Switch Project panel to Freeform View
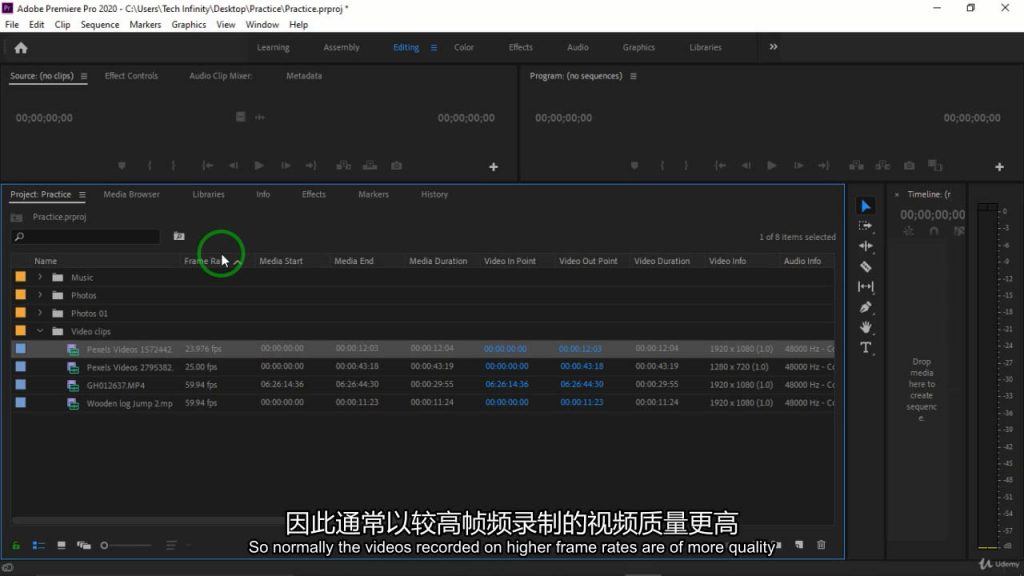 pos(84,545)
